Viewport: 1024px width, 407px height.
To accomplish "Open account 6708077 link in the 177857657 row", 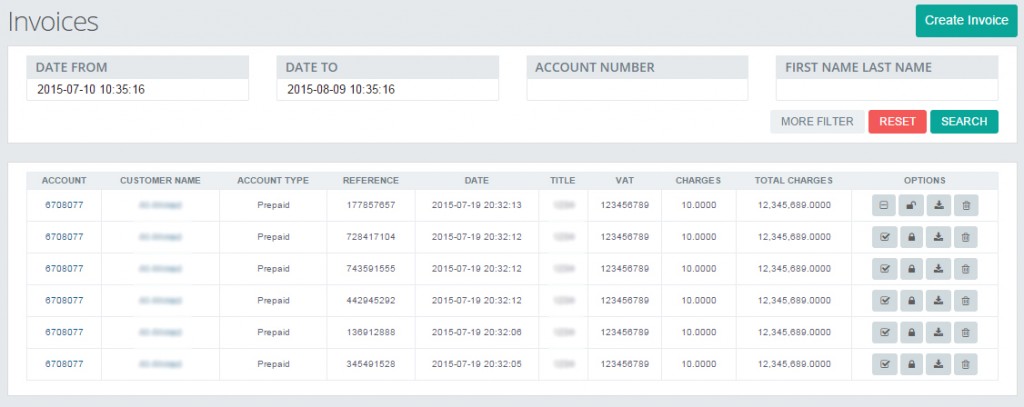I will (64, 205).
